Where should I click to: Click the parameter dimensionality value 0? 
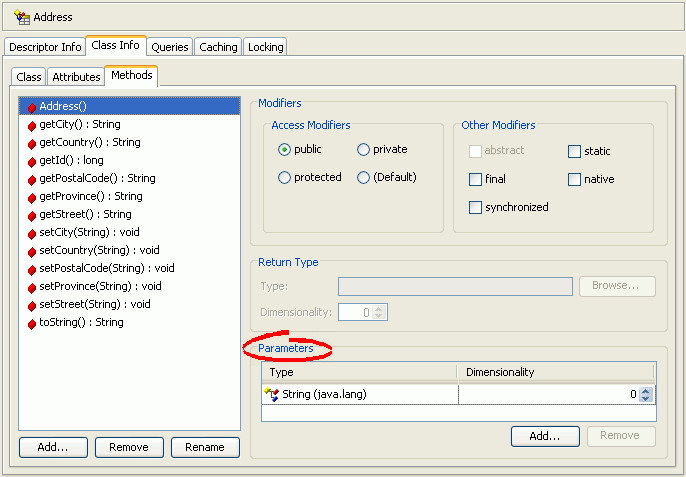pos(633,394)
